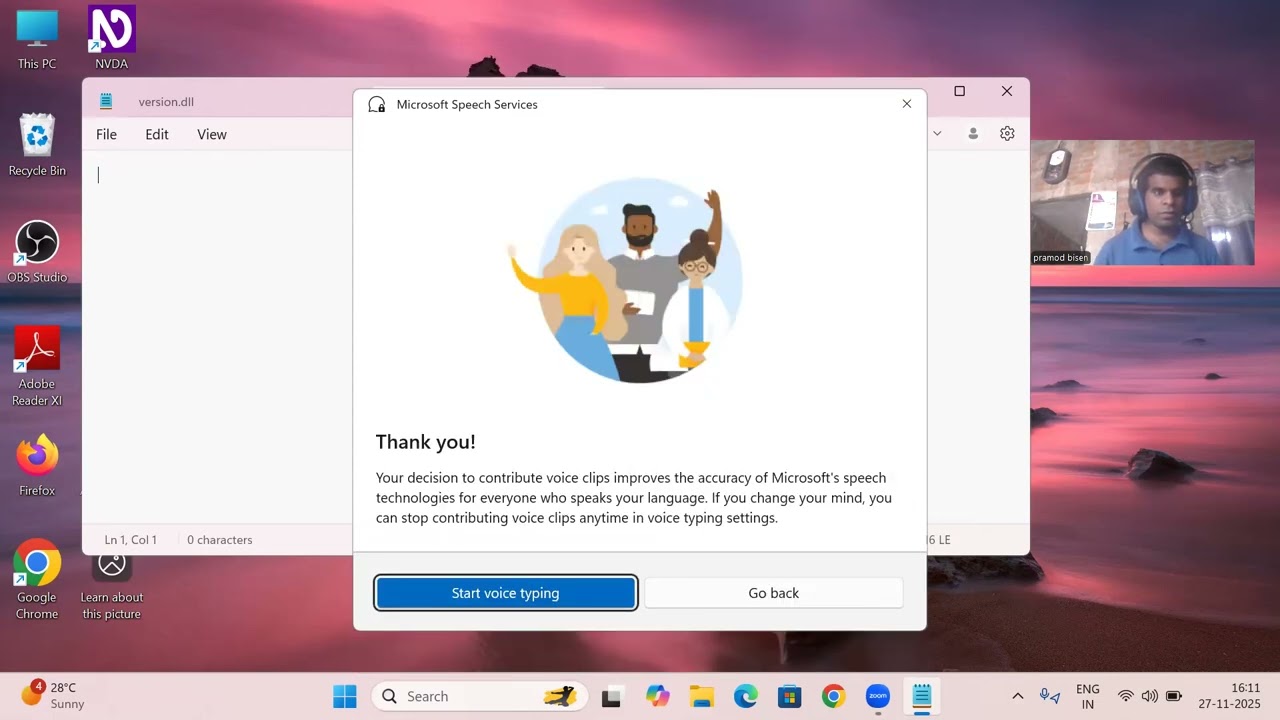1280x720 pixels.
Task: Open the Windows Start menu
Action: 345,696
